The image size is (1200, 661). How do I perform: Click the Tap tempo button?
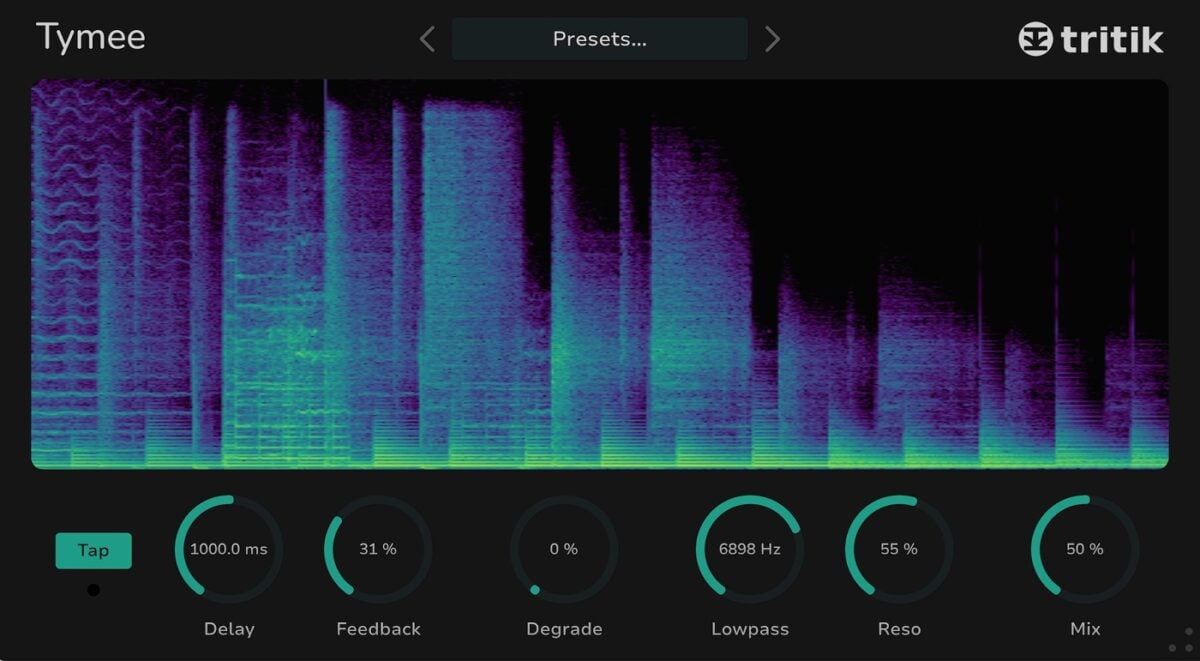[93, 550]
